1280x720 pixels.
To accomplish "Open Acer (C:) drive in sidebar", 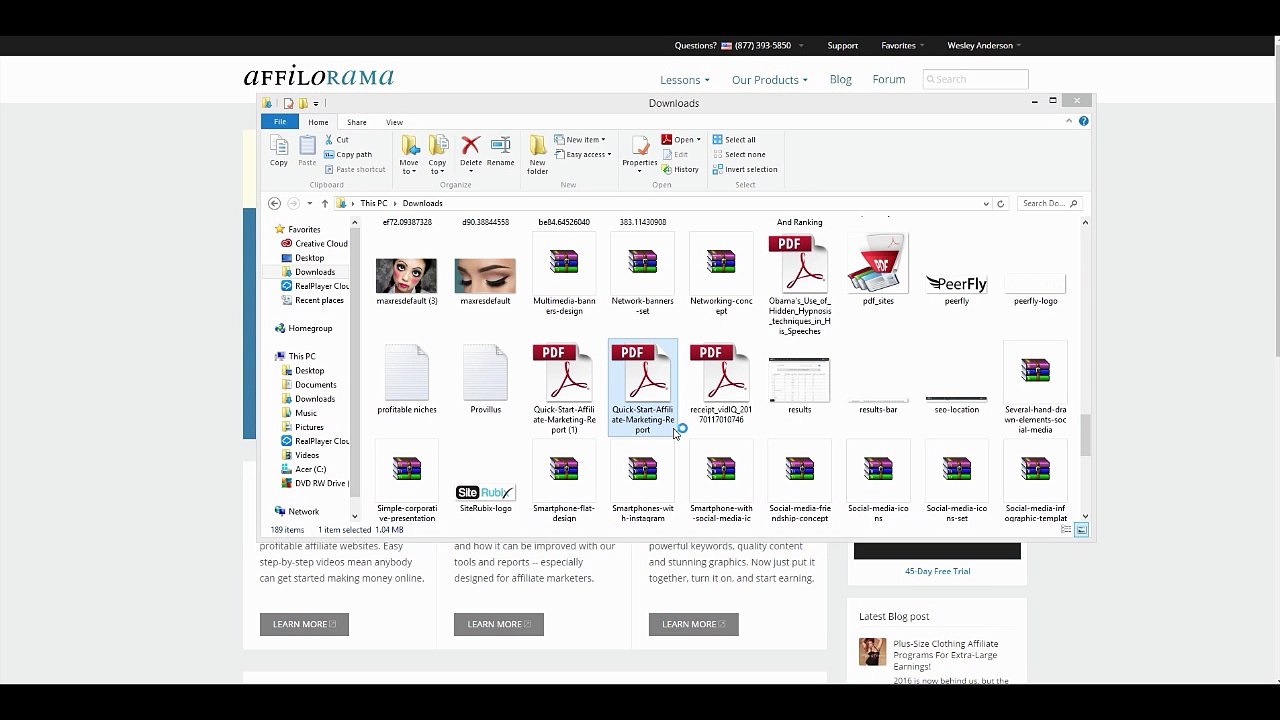I will pos(304,469).
